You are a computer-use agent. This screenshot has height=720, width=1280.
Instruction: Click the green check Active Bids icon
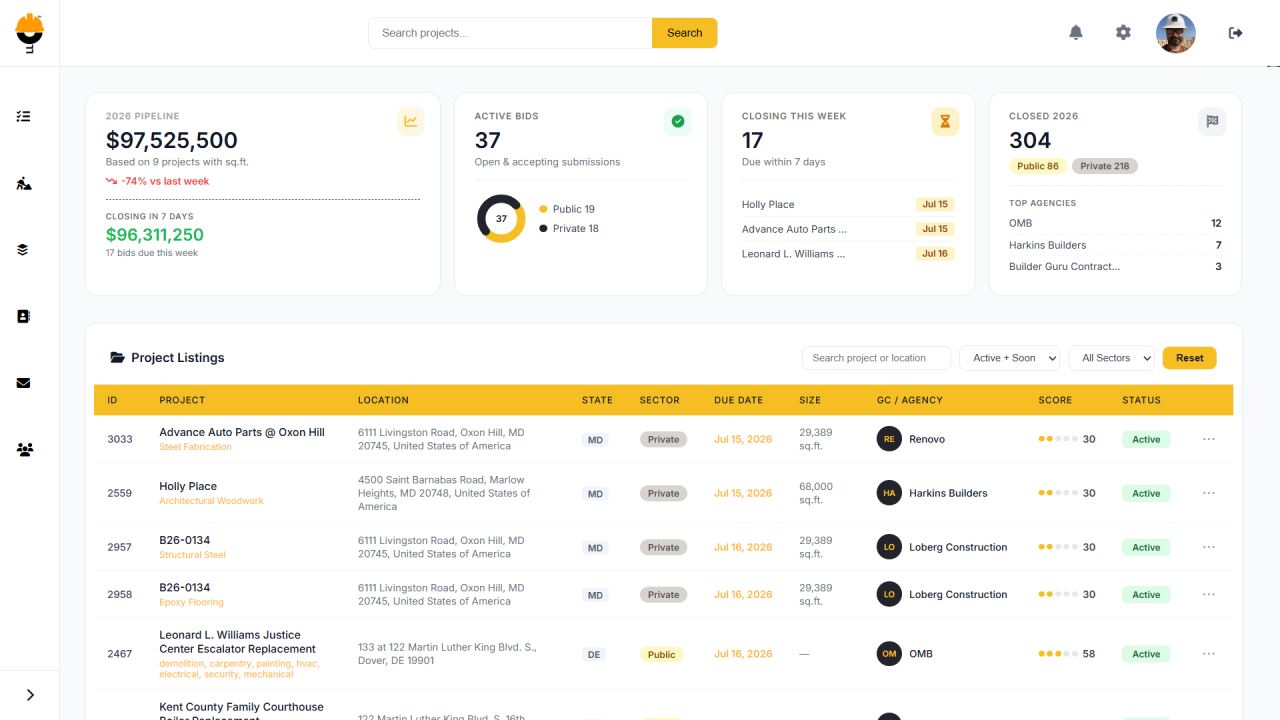pos(678,122)
